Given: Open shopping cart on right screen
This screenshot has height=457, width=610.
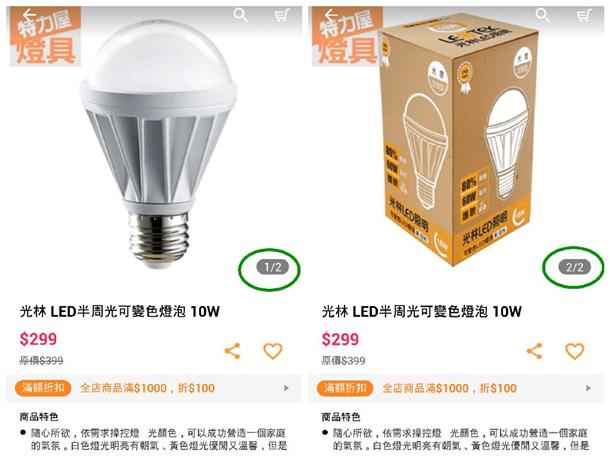Looking at the screenshot, I should coord(584,16).
